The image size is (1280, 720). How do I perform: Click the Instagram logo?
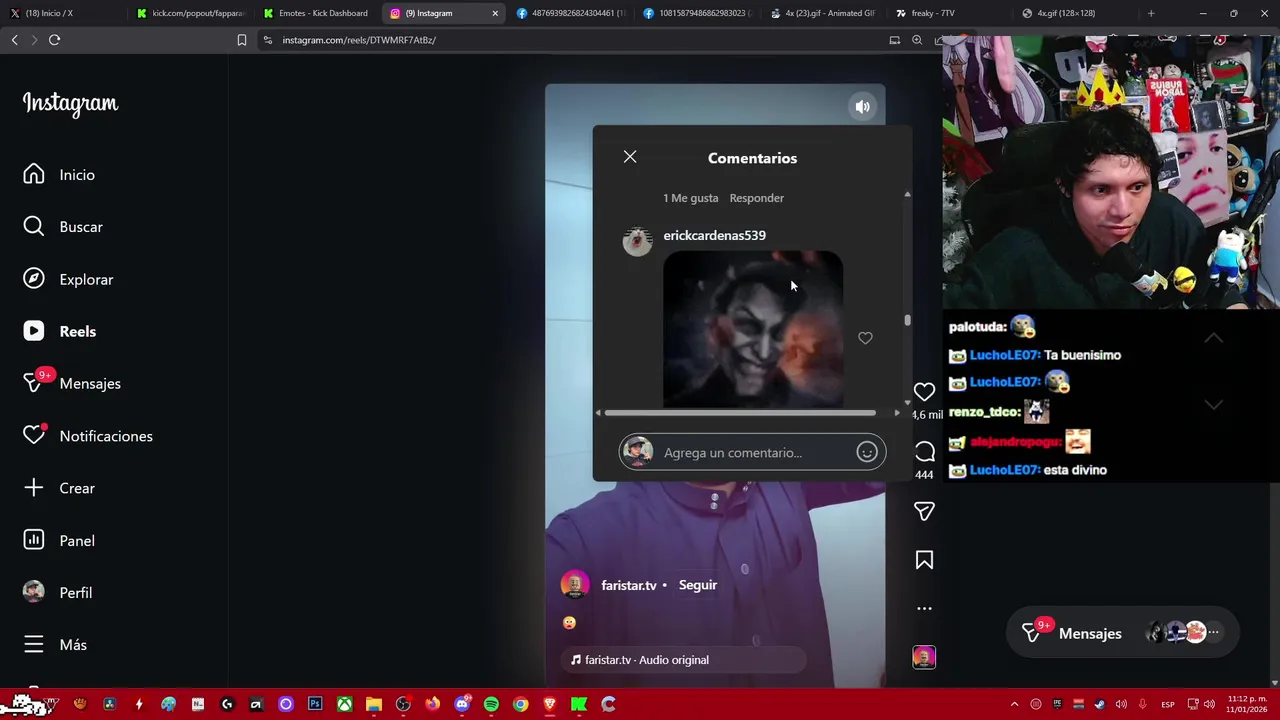click(x=70, y=103)
